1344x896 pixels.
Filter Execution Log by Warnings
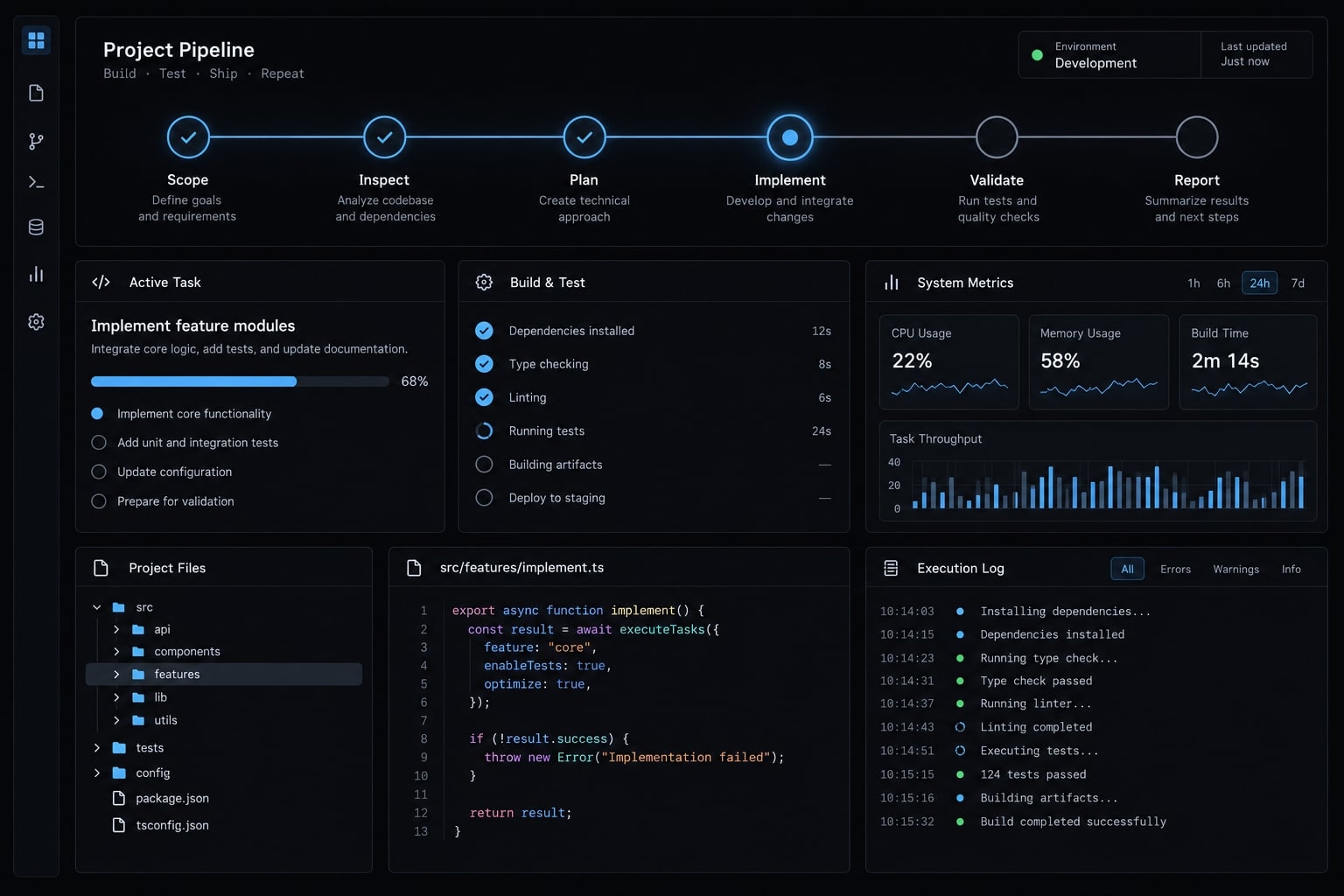point(1235,569)
